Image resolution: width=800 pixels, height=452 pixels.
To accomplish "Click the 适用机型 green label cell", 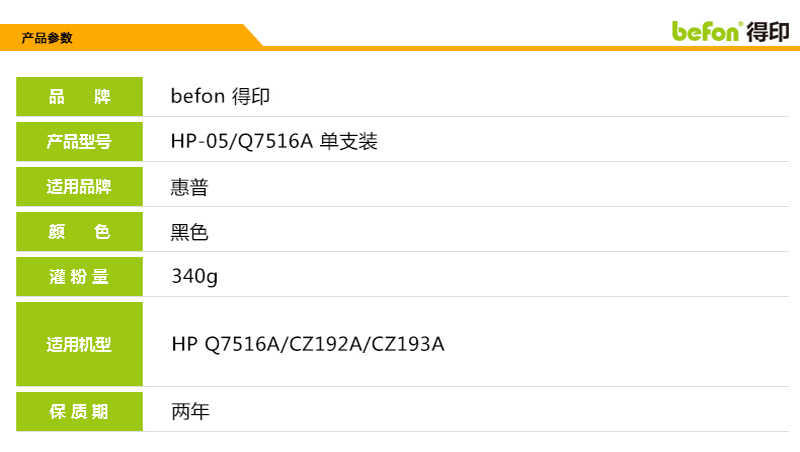I will (x=80, y=344).
